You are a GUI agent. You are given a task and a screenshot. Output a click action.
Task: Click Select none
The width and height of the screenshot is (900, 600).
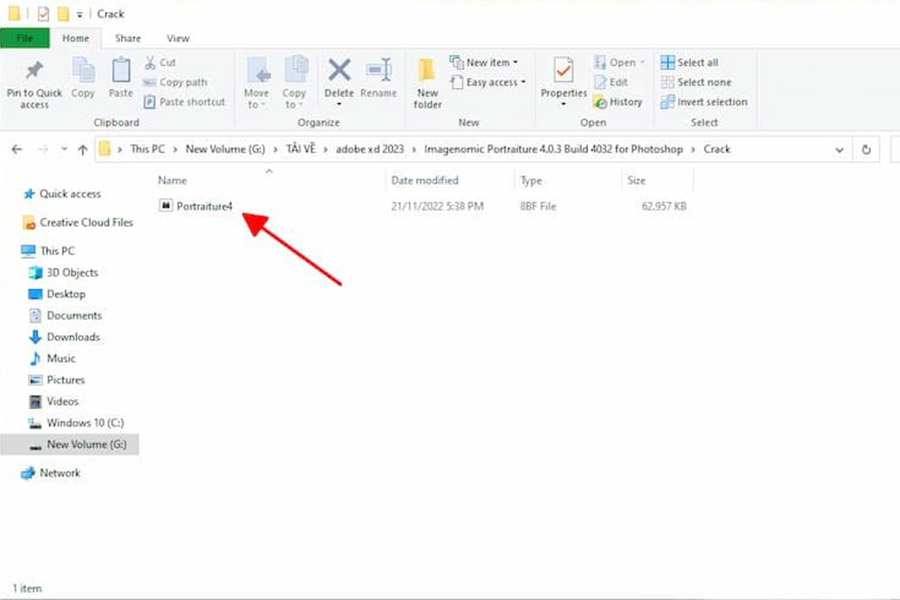(696, 82)
